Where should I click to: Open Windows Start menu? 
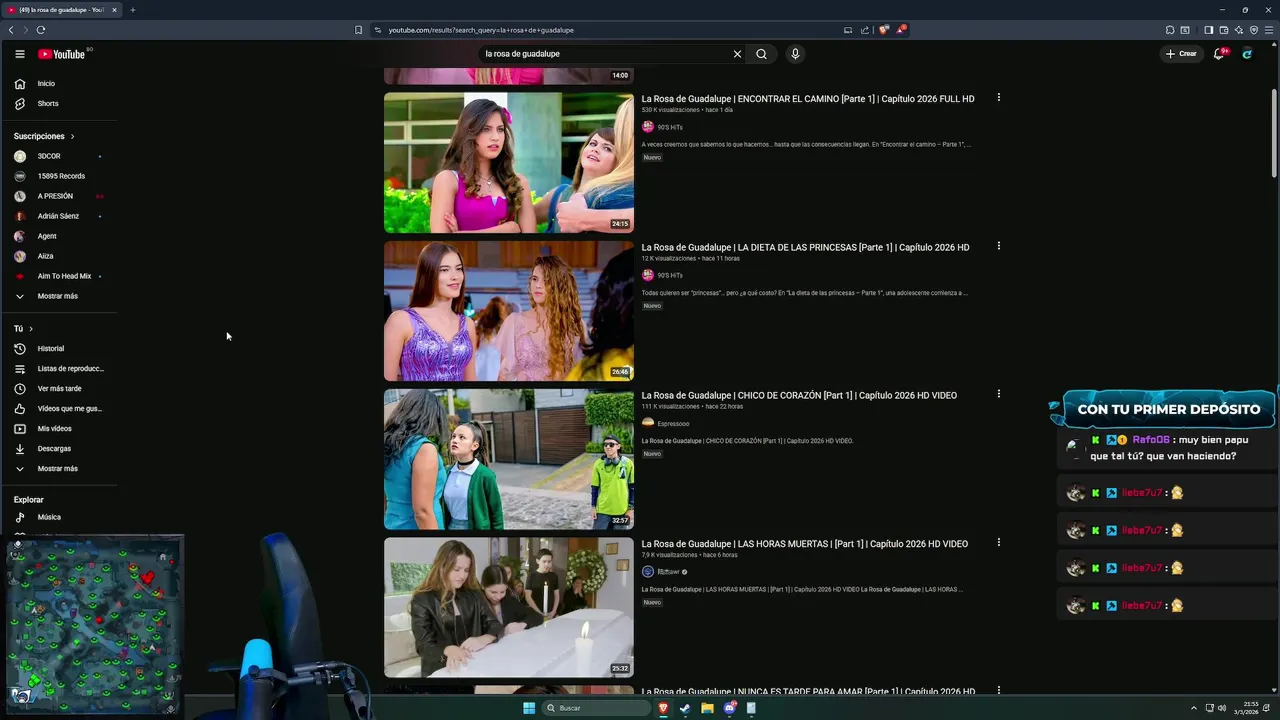click(529, 708)
